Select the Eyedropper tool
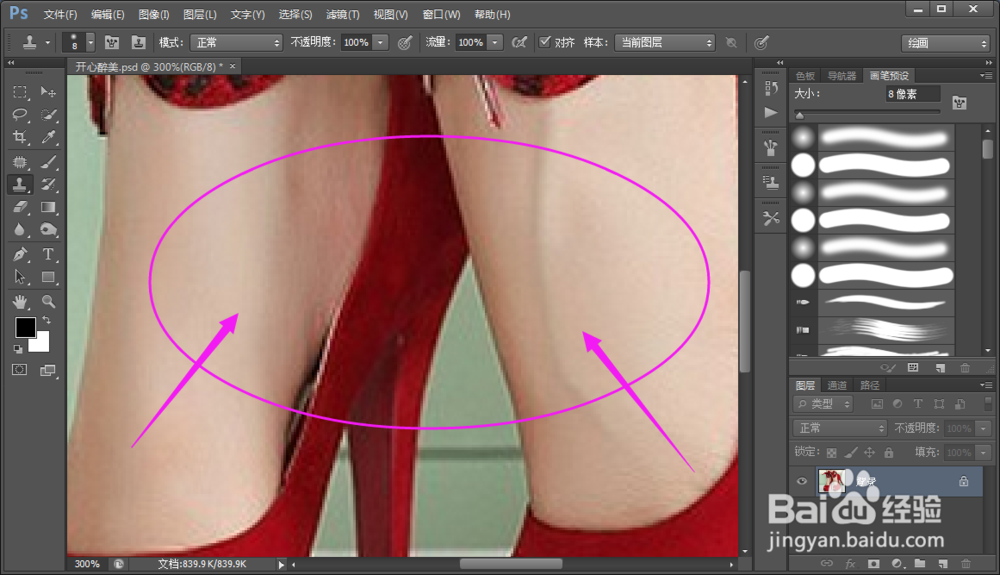Screen dimensions: 1000x575 [x=48, y=137]
